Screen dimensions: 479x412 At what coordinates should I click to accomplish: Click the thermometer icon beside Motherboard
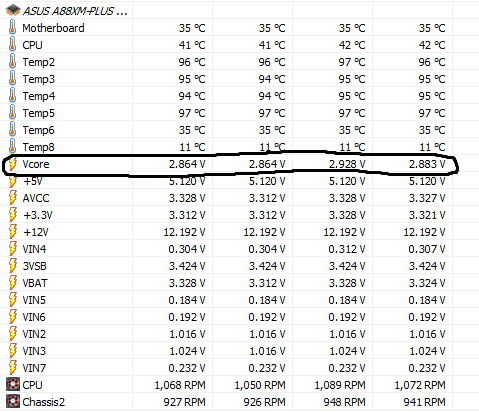[12, 28]
